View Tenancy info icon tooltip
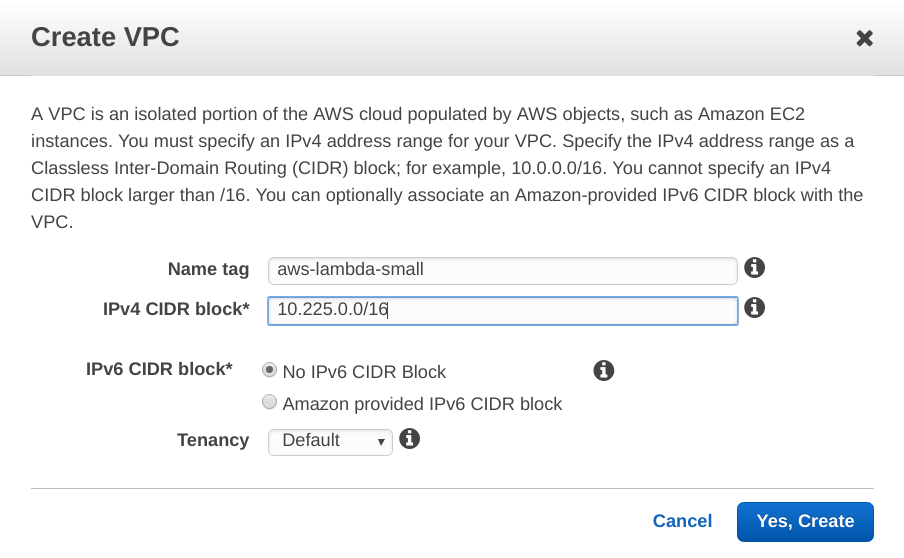 pyautogui.click(x=409, y=439)
